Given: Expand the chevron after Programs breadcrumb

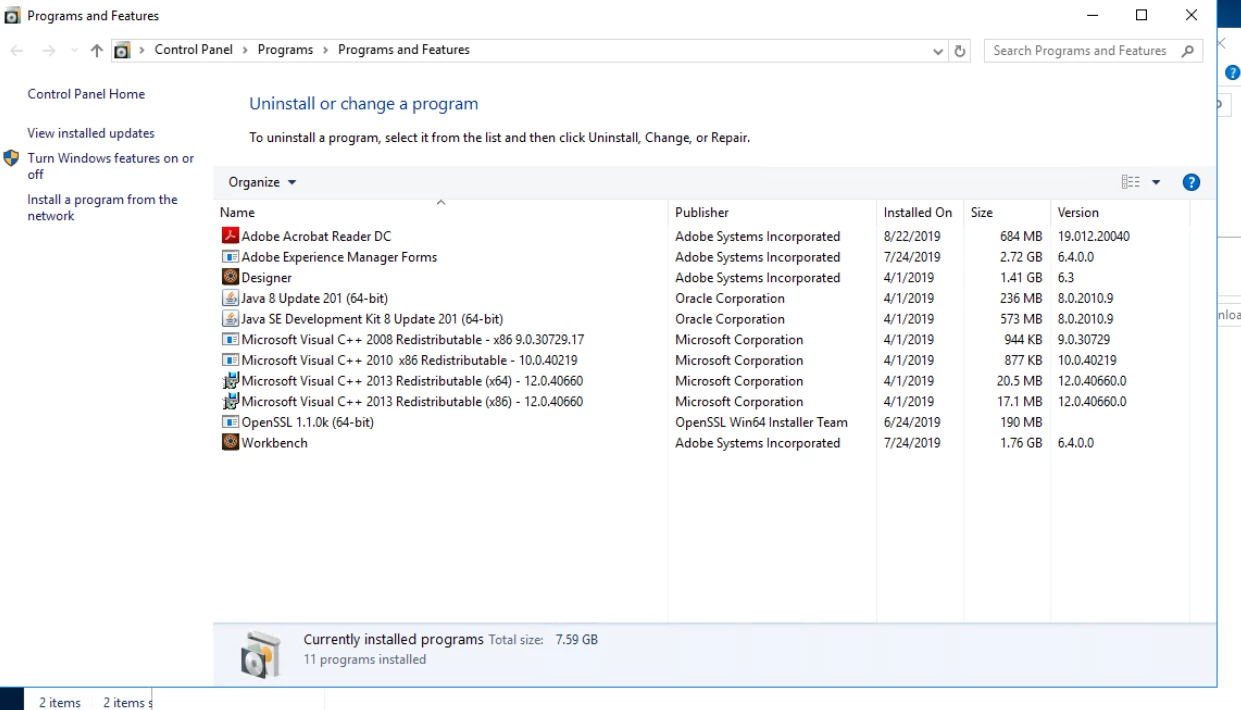Looking at the screenshot, I should 325,50.
